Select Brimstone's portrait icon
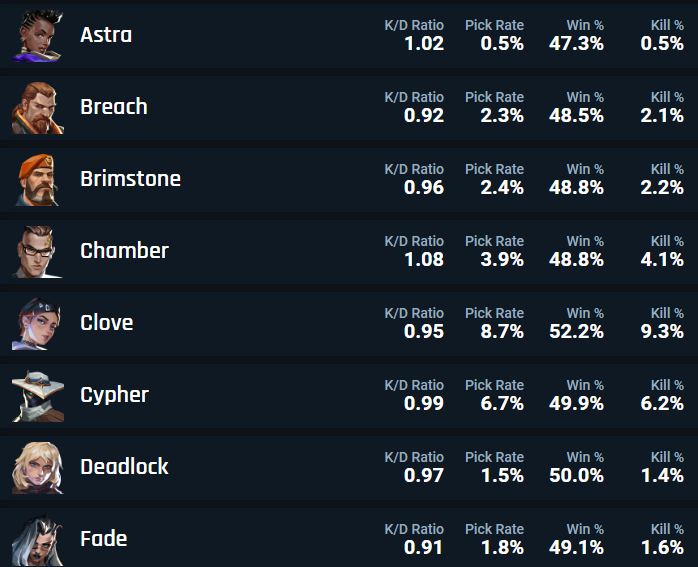Viewport: 698px width, 567px height. (38, 180)
